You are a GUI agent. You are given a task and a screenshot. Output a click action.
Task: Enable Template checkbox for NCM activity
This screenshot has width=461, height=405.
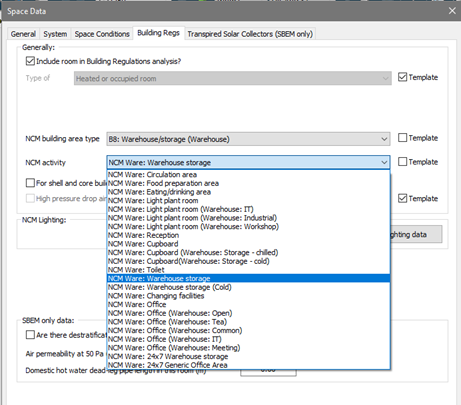402,162
